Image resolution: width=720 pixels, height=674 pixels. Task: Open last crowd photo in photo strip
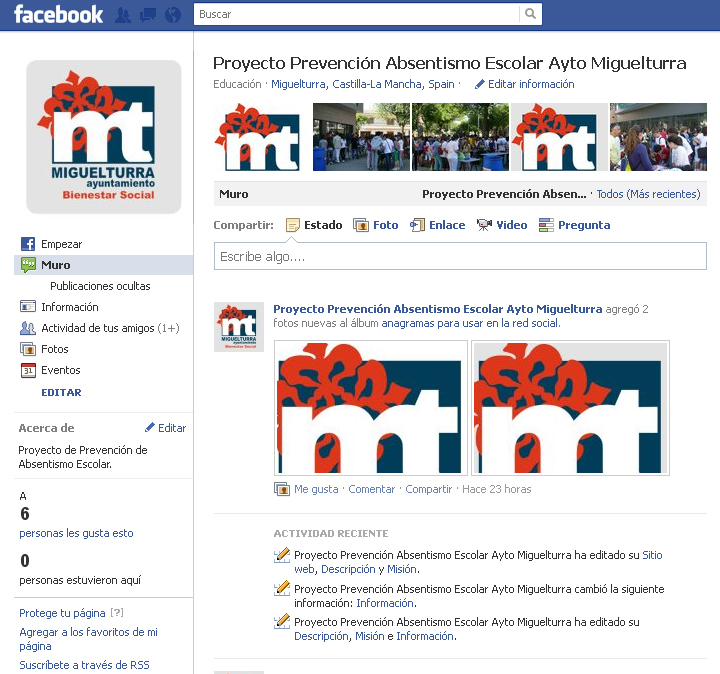pos(658,137)
